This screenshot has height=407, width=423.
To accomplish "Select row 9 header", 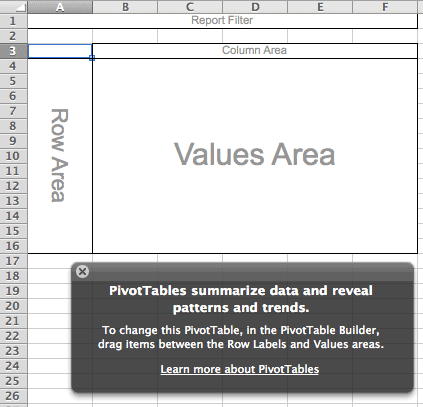I will pyautogui.click(x=14, y=141).
